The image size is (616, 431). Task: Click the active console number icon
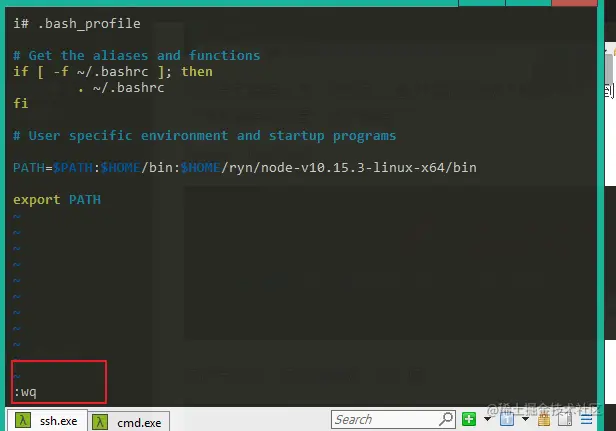click(x=507, y=419)
